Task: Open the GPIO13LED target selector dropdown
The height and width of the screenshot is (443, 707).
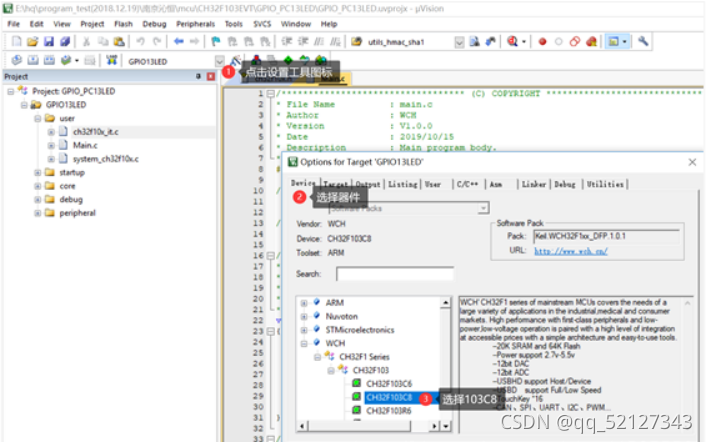Action: point(219,61)
